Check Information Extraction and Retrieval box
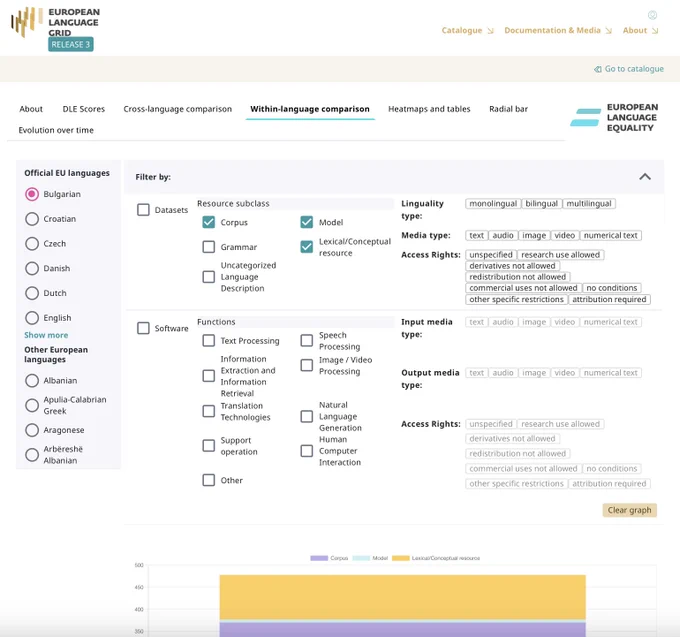 pyautogui.click(x=209, y=376)
